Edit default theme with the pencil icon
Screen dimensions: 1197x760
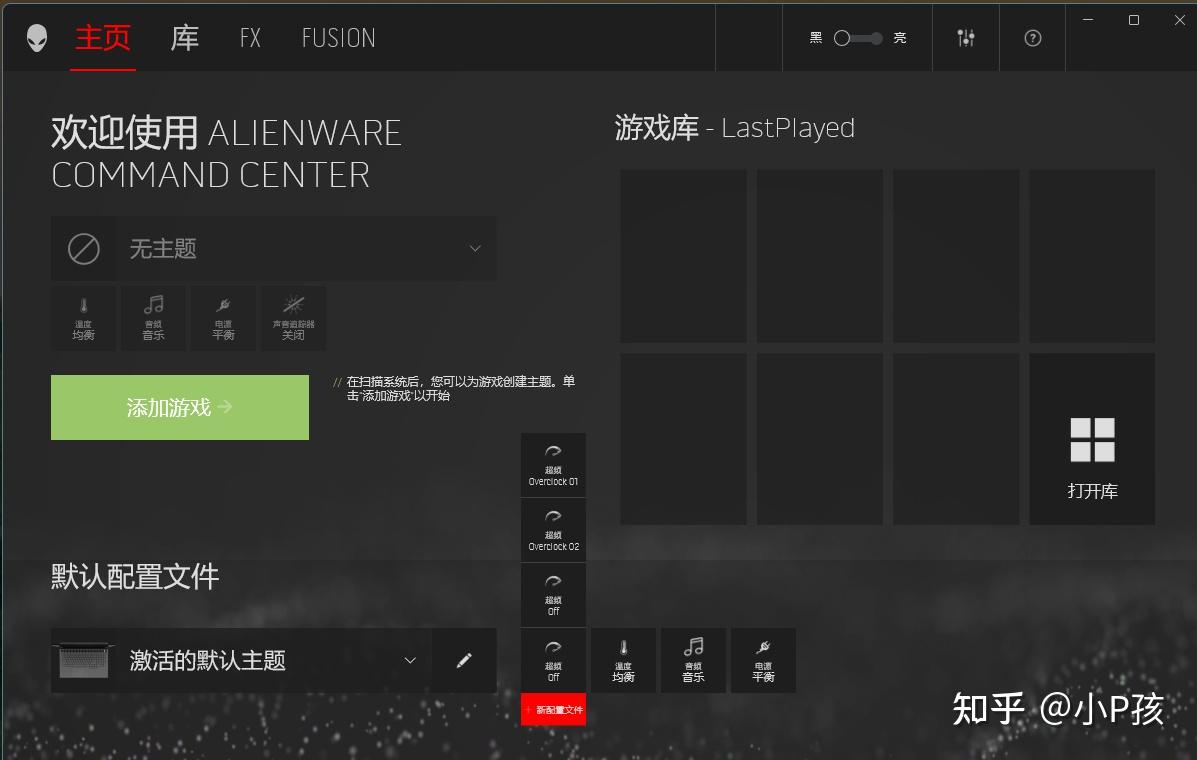coord(464,661)
